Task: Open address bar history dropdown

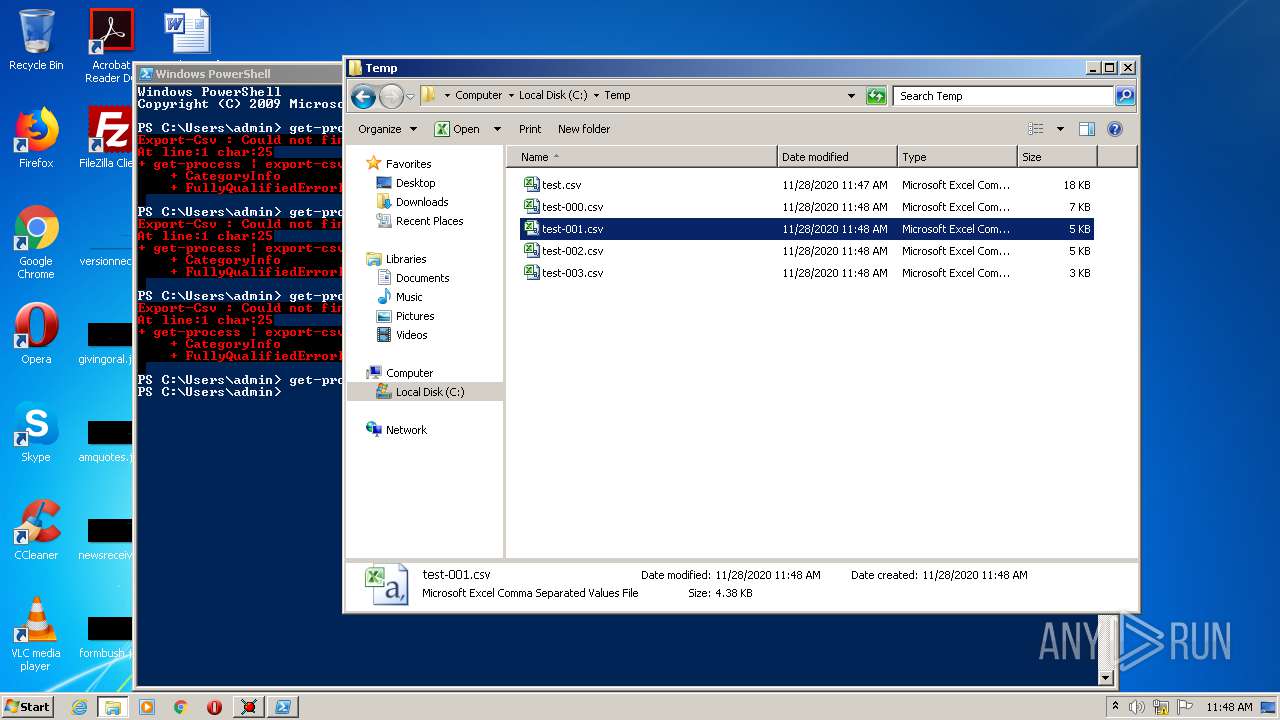Action: coord(851,96)
